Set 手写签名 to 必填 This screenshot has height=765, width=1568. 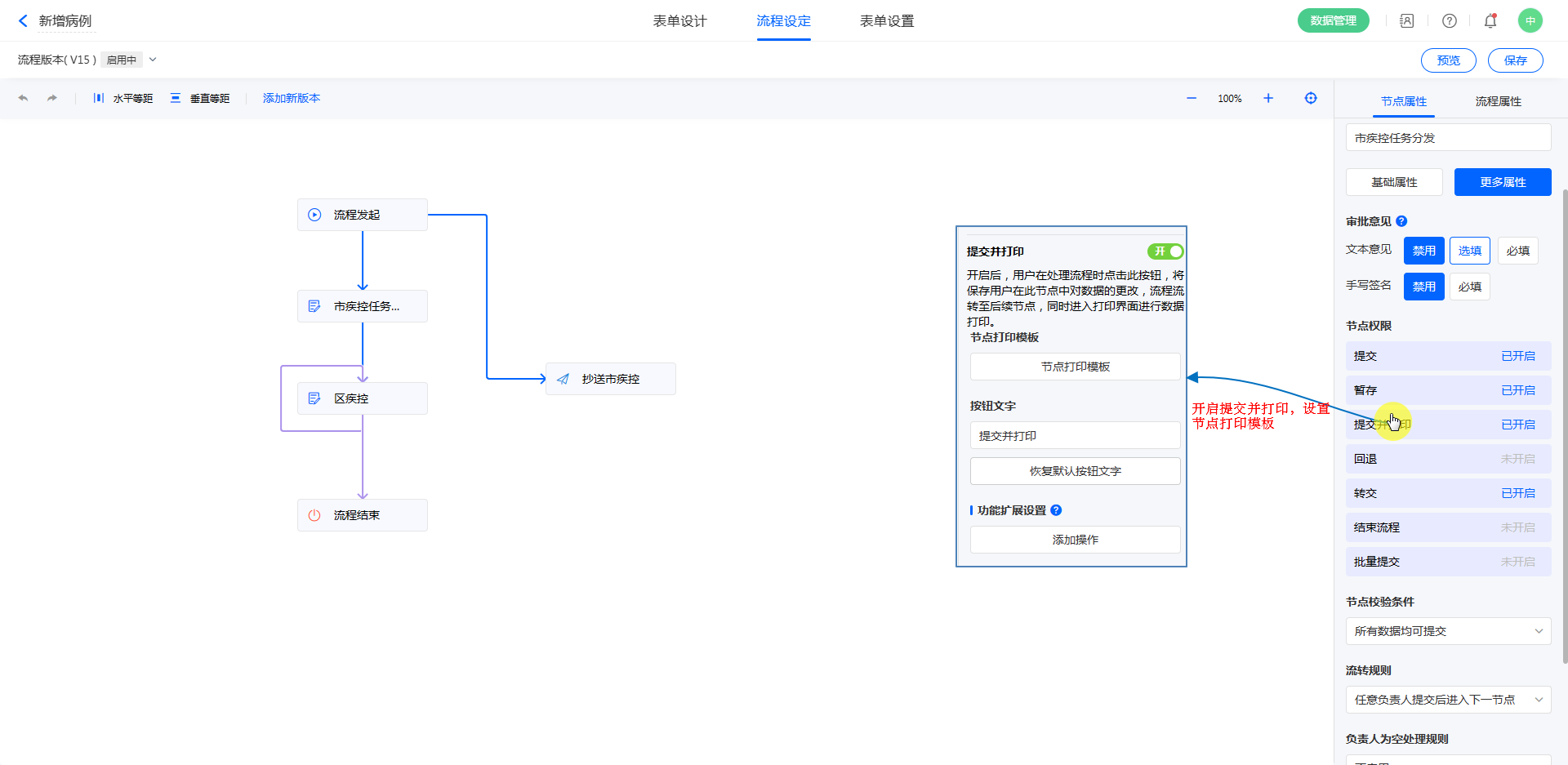pyautogui.click(x=1469, y=287)
